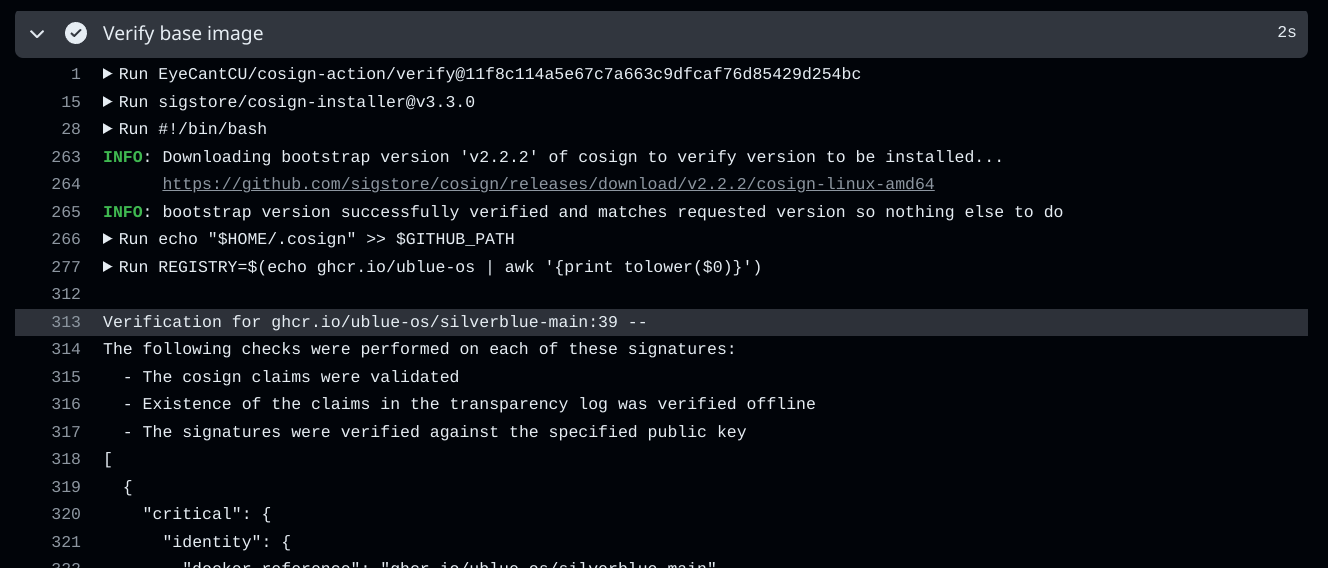Image resolution: width=1328 pixels, height=568 pixels.
Task: Select line number 277
Action: tap(66, 267)
